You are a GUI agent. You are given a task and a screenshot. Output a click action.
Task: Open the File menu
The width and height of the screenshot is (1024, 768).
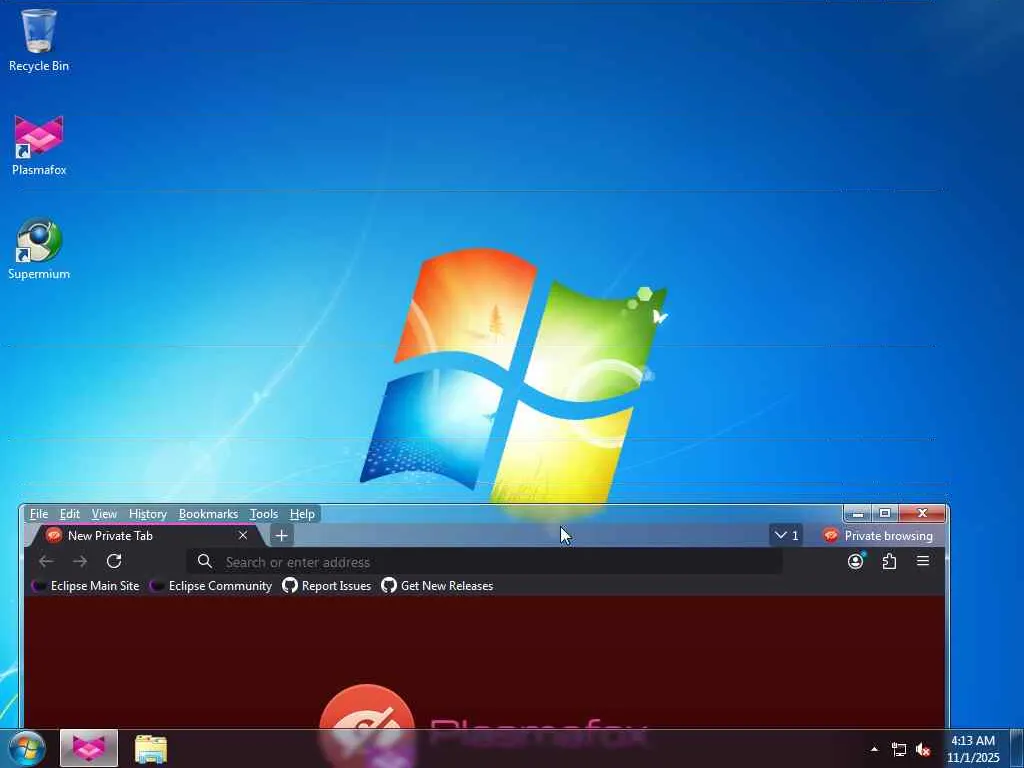[x=39, y=514]
